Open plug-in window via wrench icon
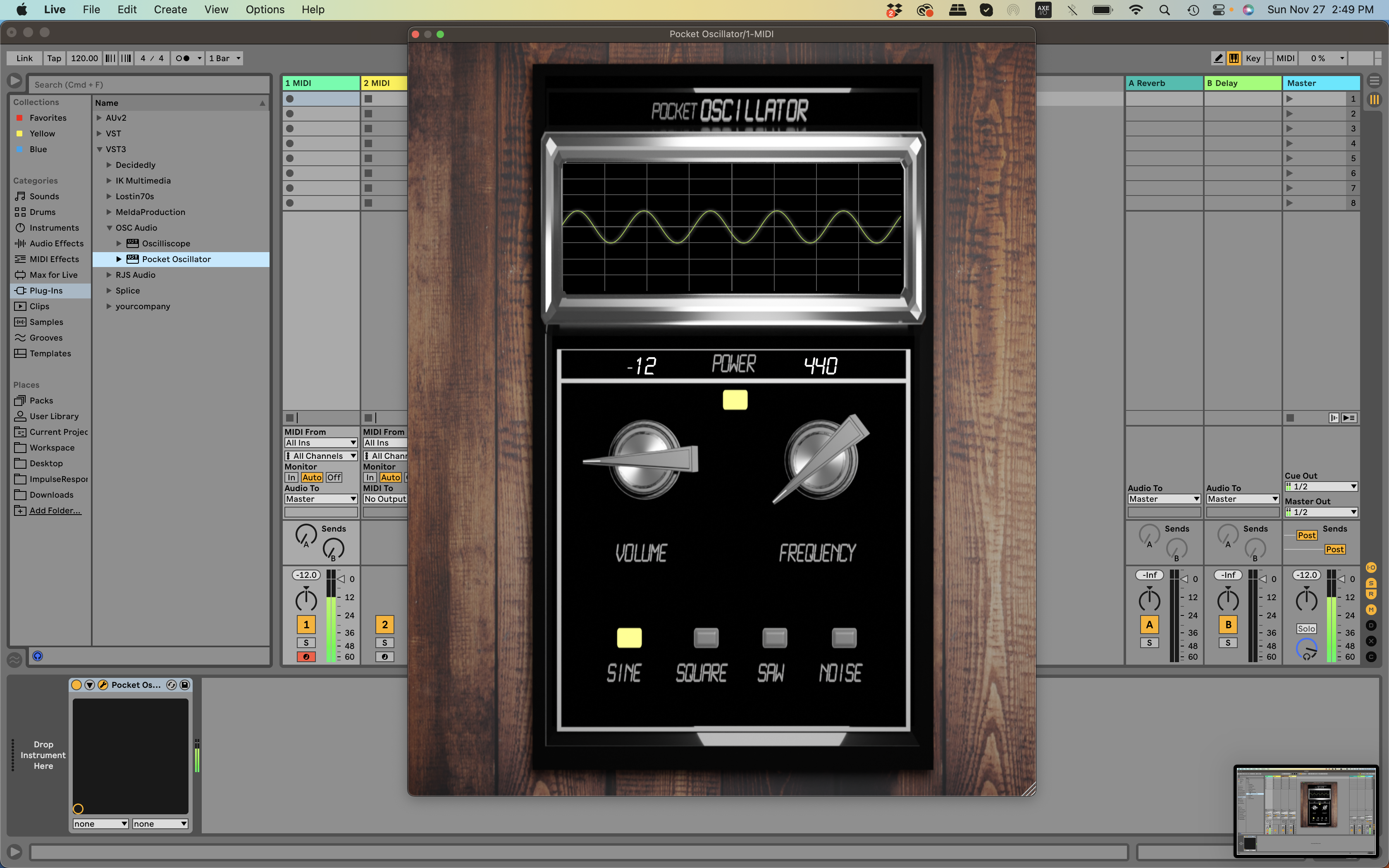The height and width of the screenshot is (868, 1389). (x=103, y=685)
